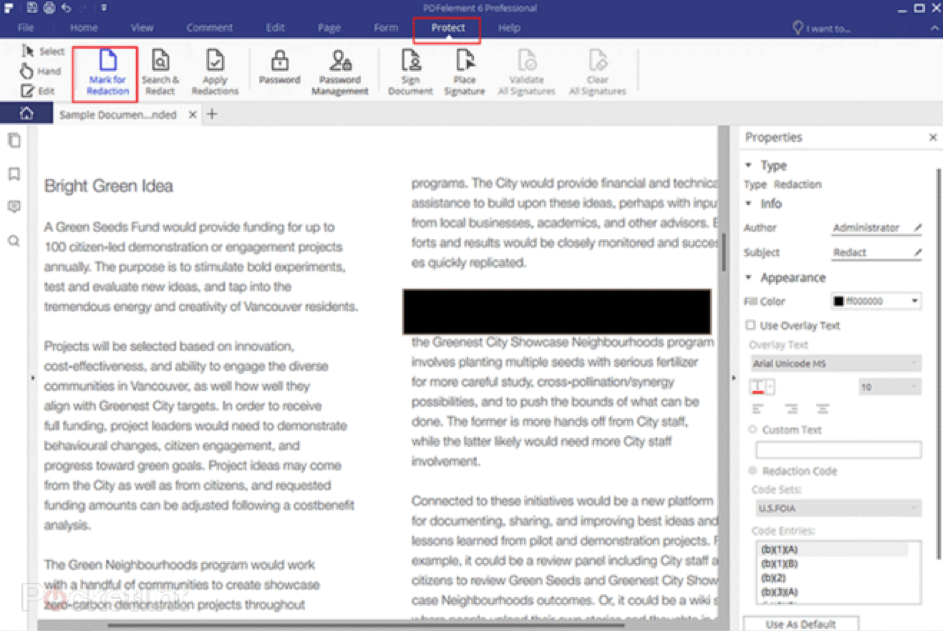
Task: Select the Place Signature tool
Action: pyautogui.click(x=464, y=70)
